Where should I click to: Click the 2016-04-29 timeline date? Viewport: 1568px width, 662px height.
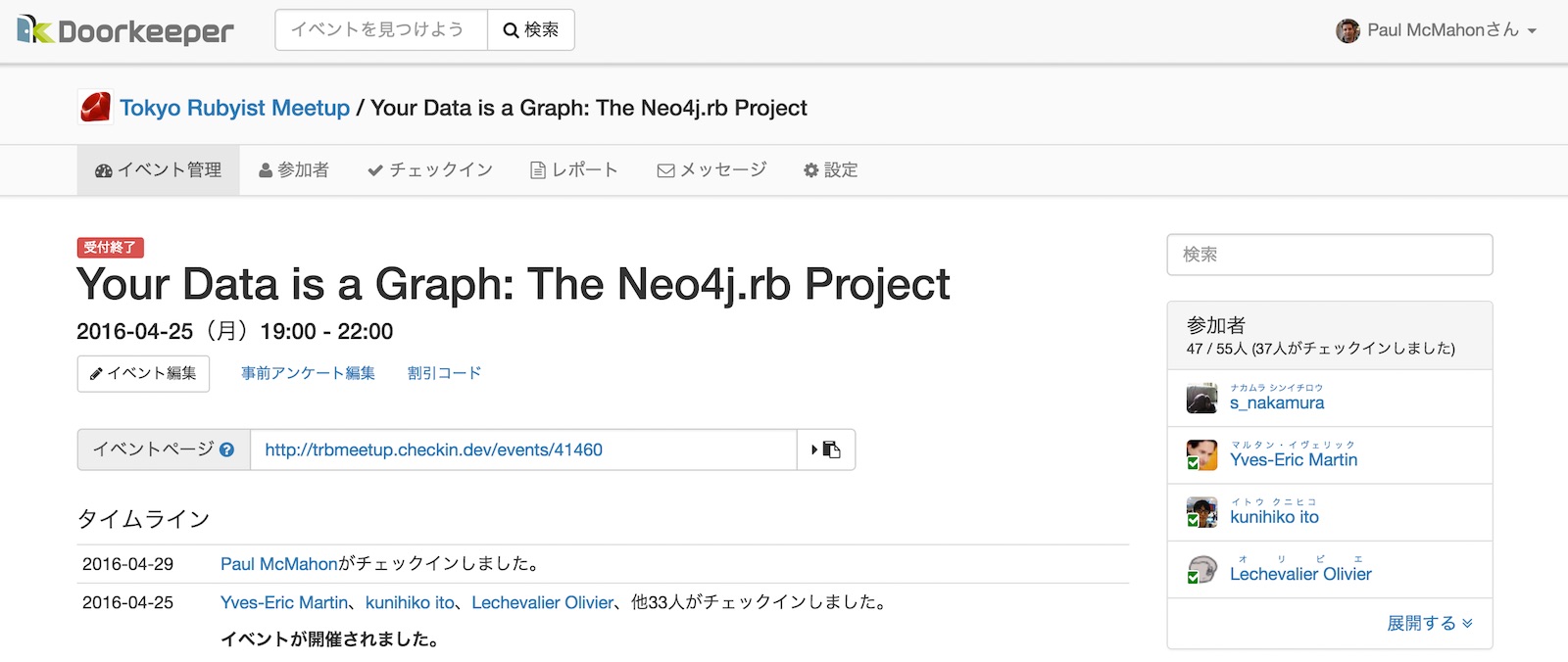point(127,564)
